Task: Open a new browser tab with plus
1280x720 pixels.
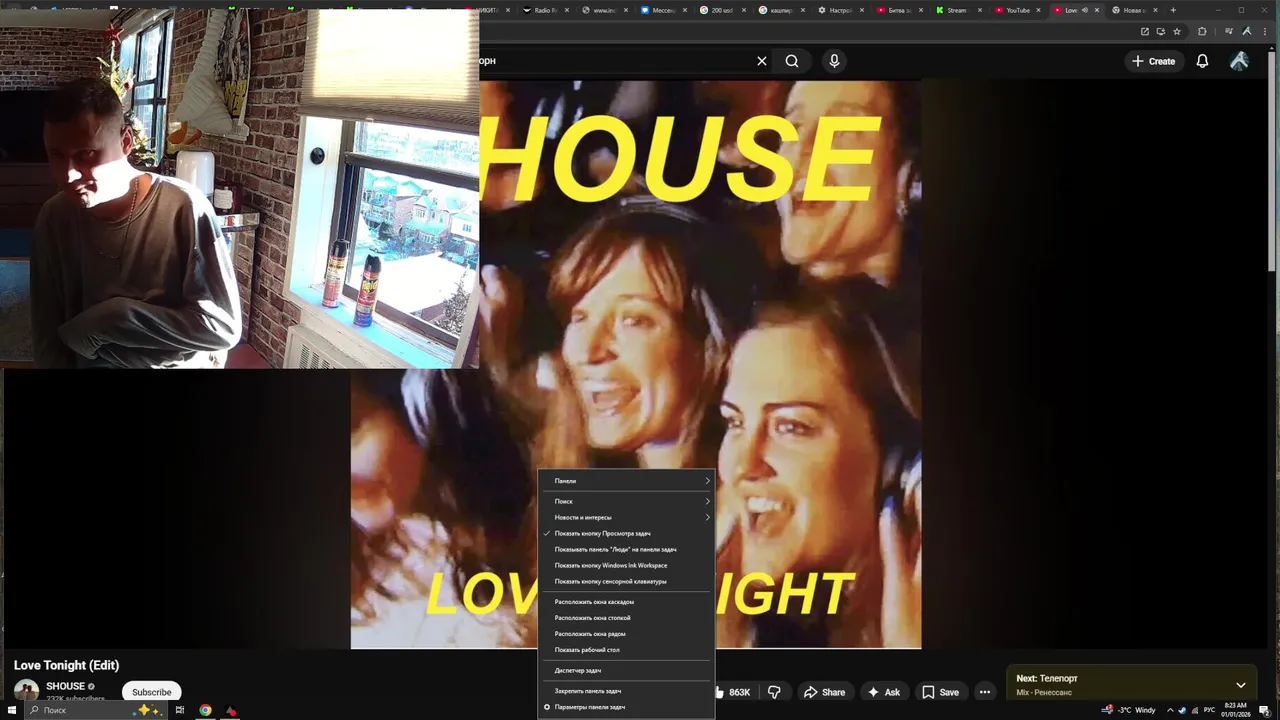Action: (1173, 10)
